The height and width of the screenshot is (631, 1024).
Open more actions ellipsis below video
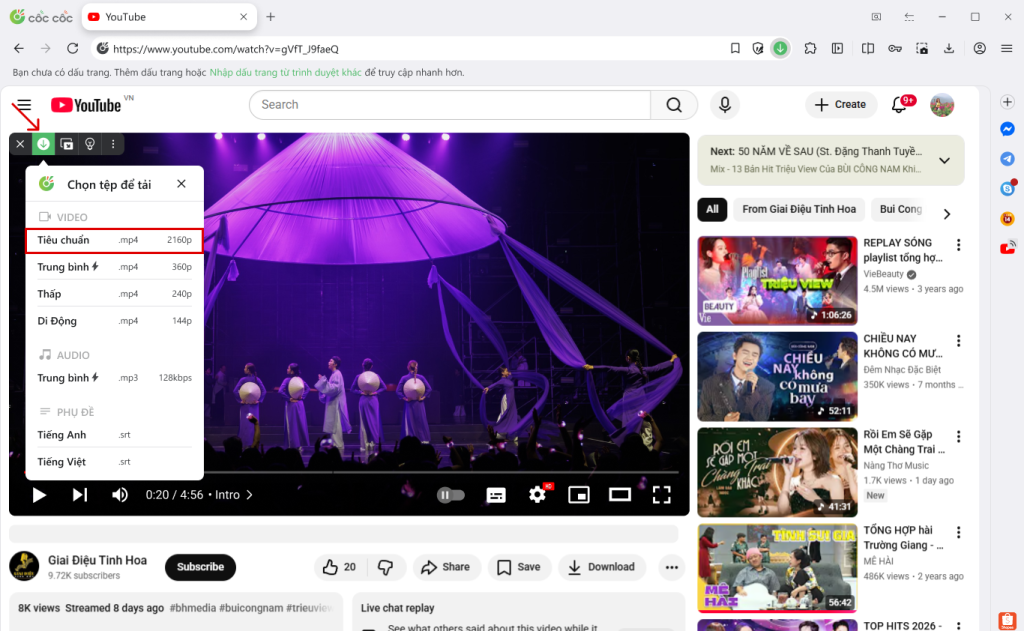tap(672, 567)
